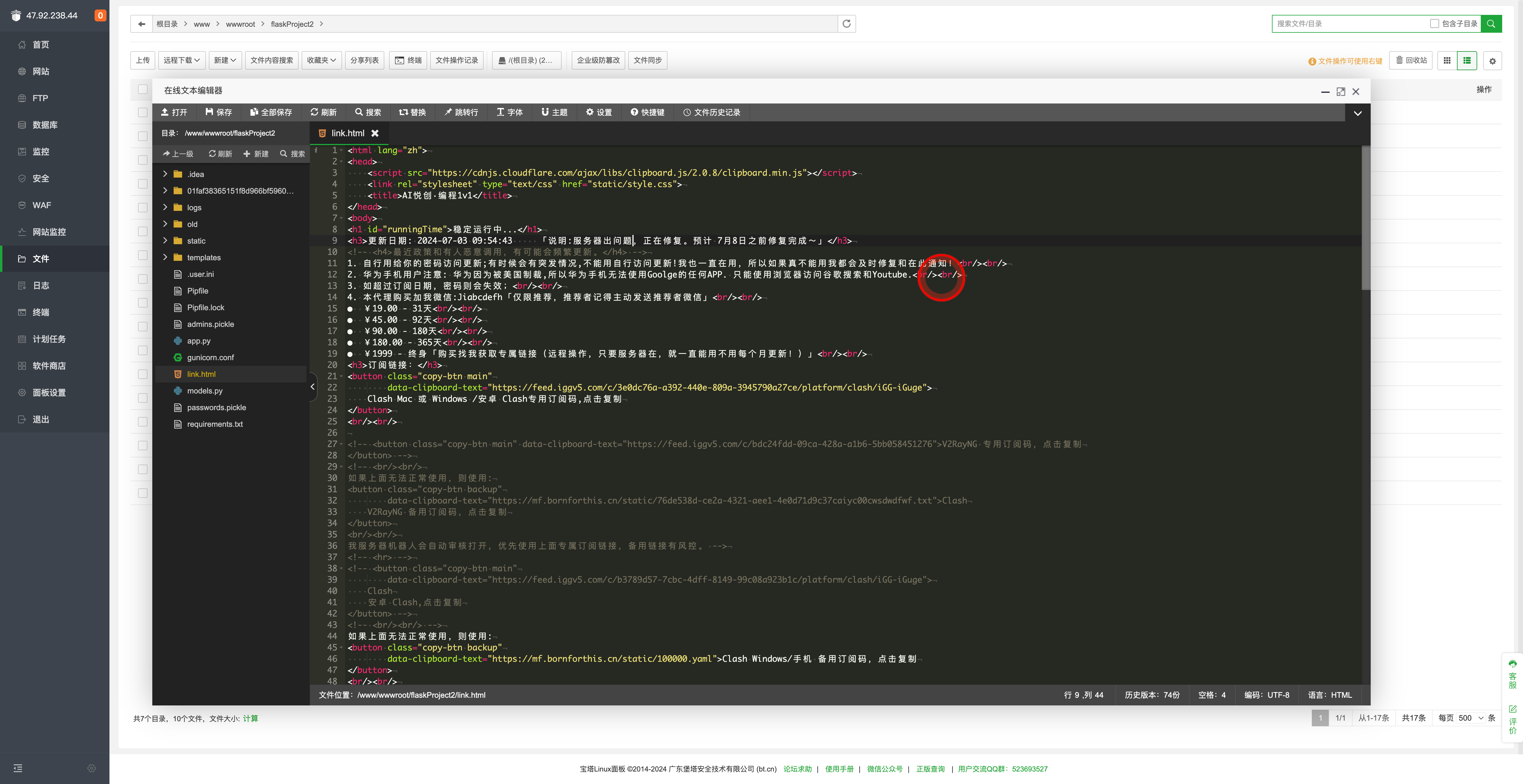Open app.py in the file tree
1523x784 pixels.
click(x=199, y=341)
